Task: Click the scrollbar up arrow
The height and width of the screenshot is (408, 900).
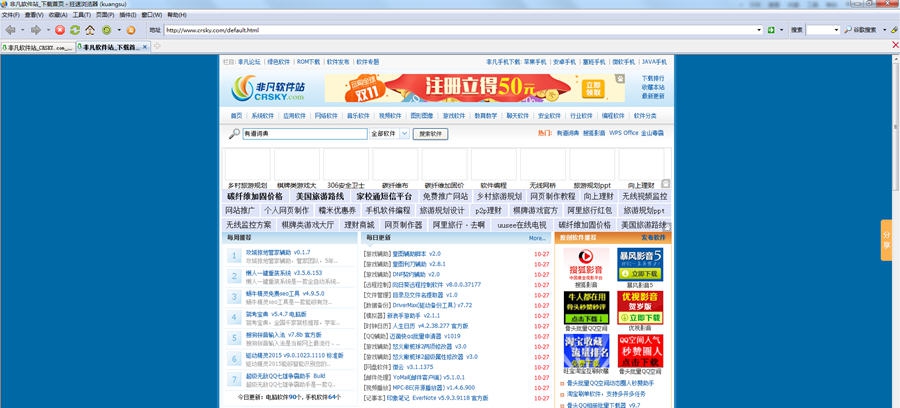Action: tap(896, 59)
